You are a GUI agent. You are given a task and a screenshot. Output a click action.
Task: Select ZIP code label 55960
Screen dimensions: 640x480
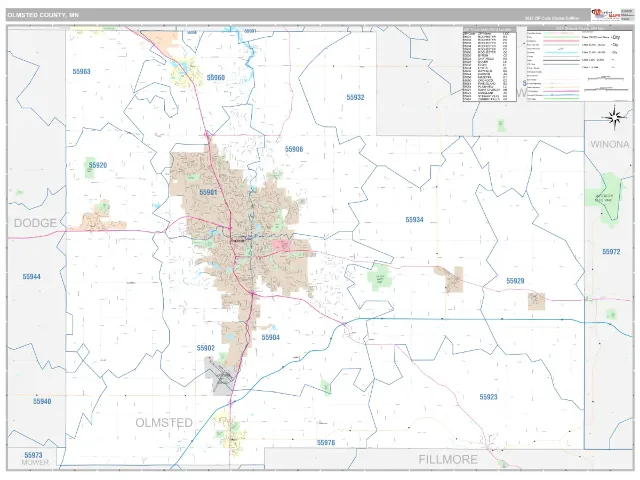pos(216,78)
